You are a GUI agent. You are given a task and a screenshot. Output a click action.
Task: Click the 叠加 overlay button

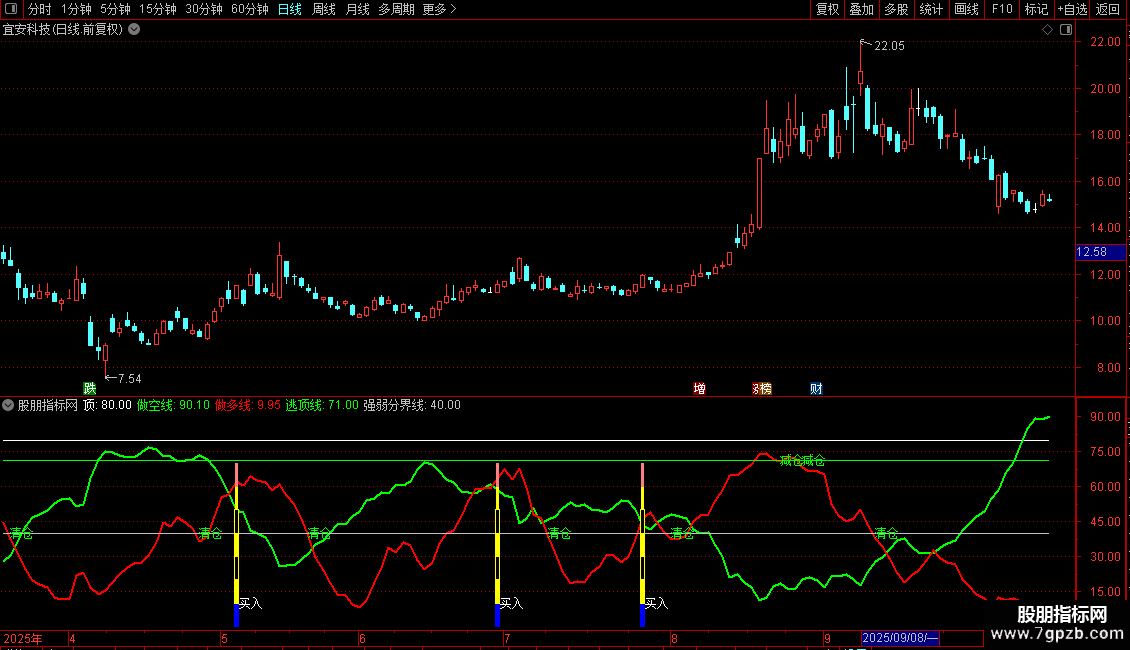click(861, 9)
